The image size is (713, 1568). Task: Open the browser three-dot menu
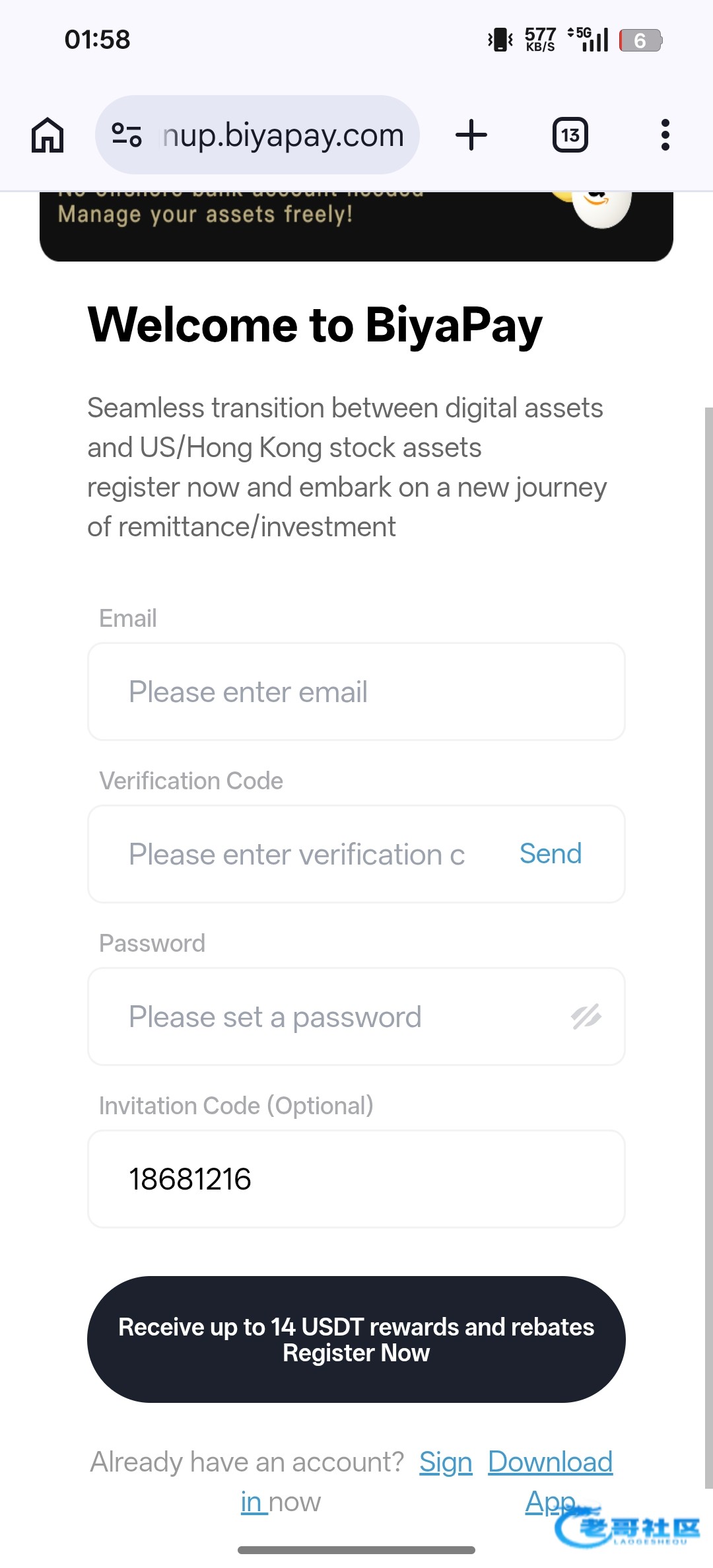coord(665,135)
